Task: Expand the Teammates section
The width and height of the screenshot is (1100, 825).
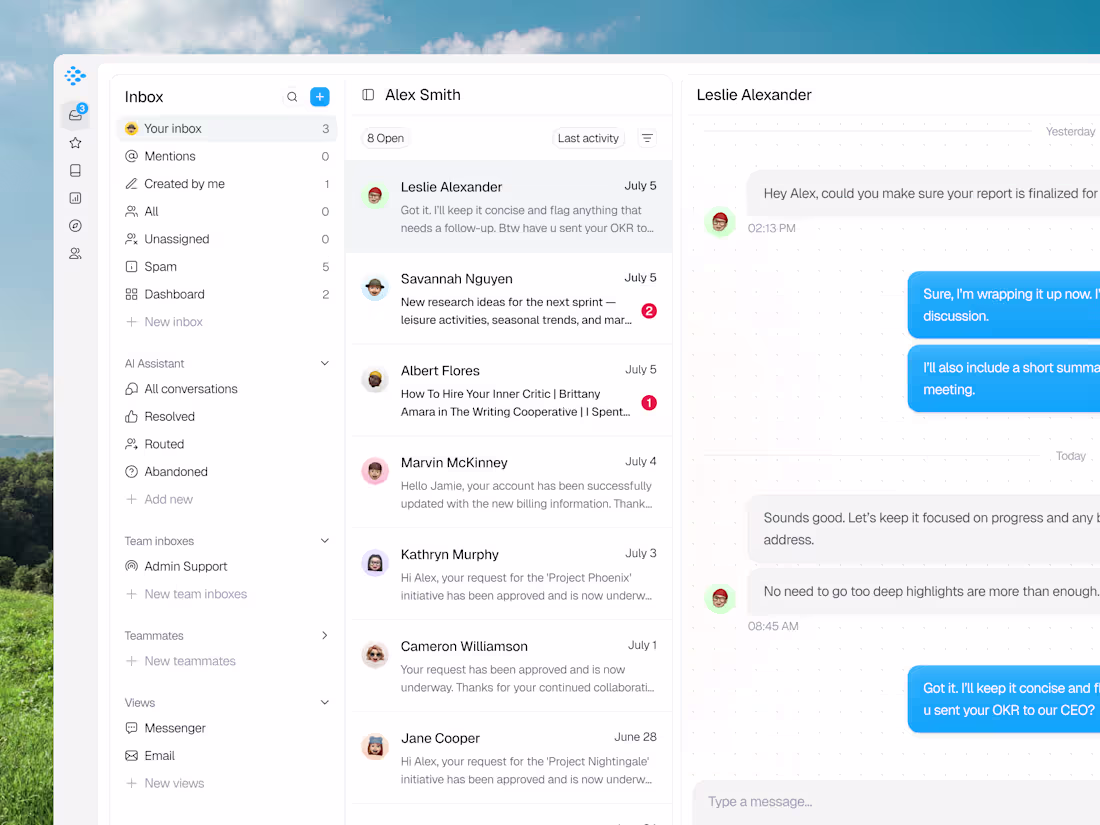Action: 323,635
